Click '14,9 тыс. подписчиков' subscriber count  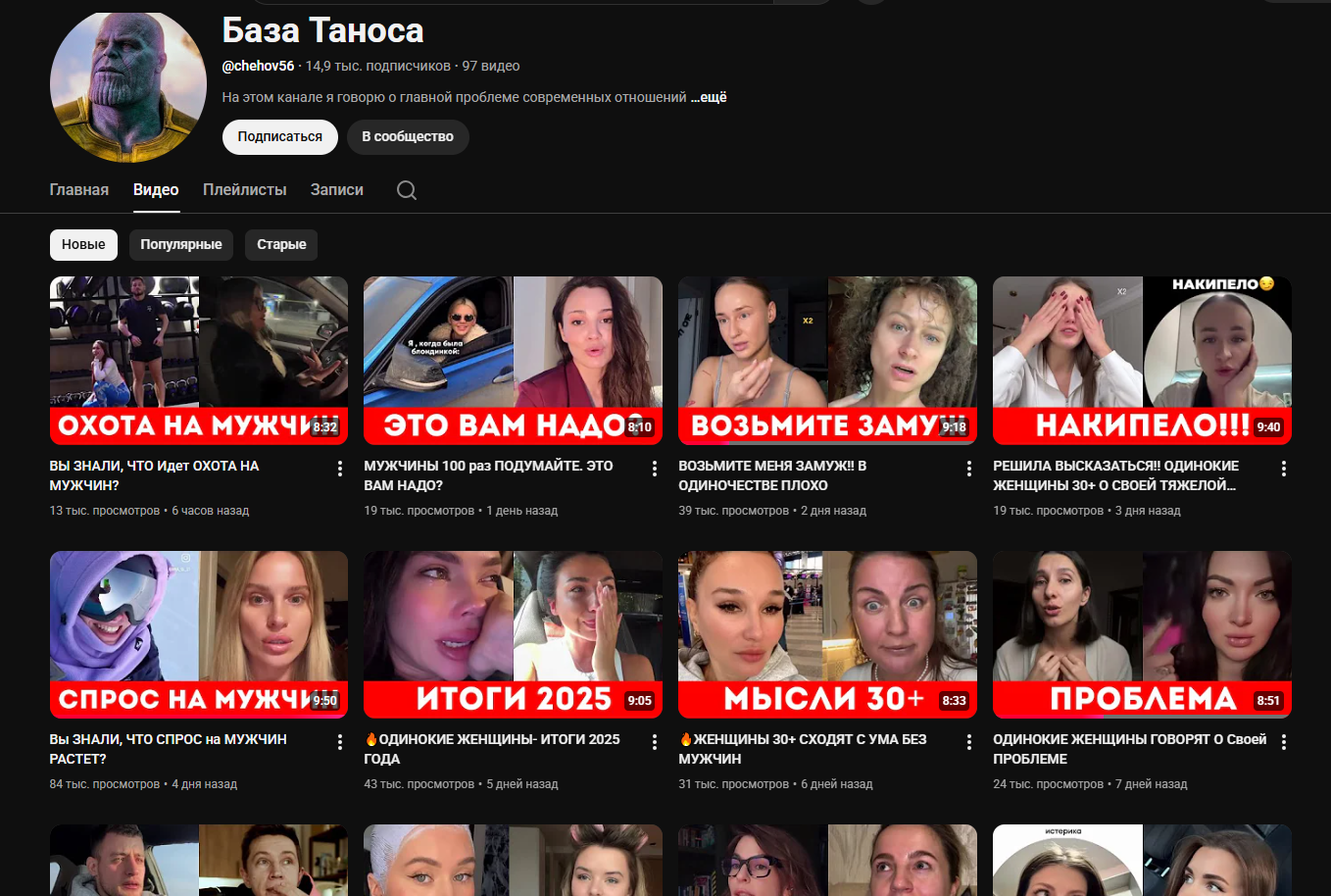378,66
